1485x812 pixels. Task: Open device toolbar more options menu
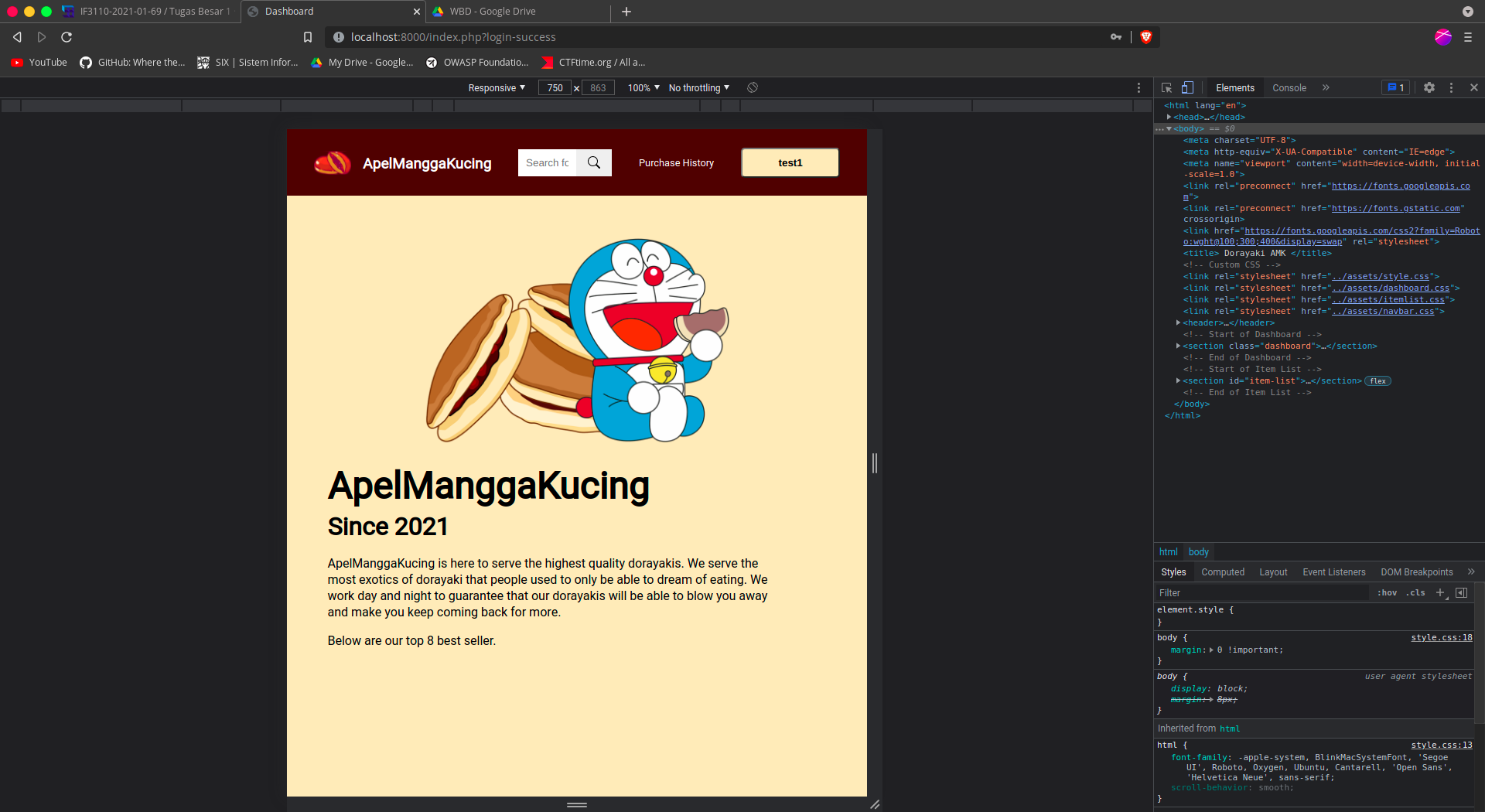pyautogui.click(x=1138, y=88)
